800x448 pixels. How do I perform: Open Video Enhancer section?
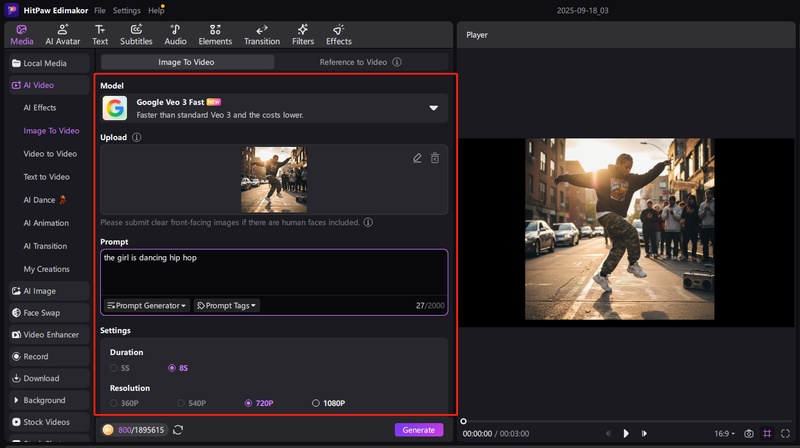click(49, 335)
